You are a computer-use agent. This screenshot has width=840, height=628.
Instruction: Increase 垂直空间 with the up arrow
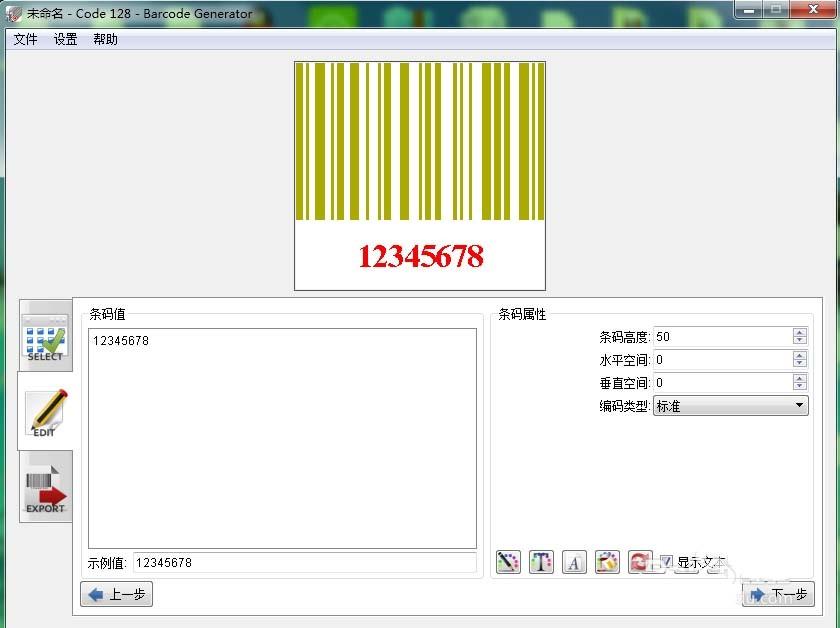coord(799,377)
